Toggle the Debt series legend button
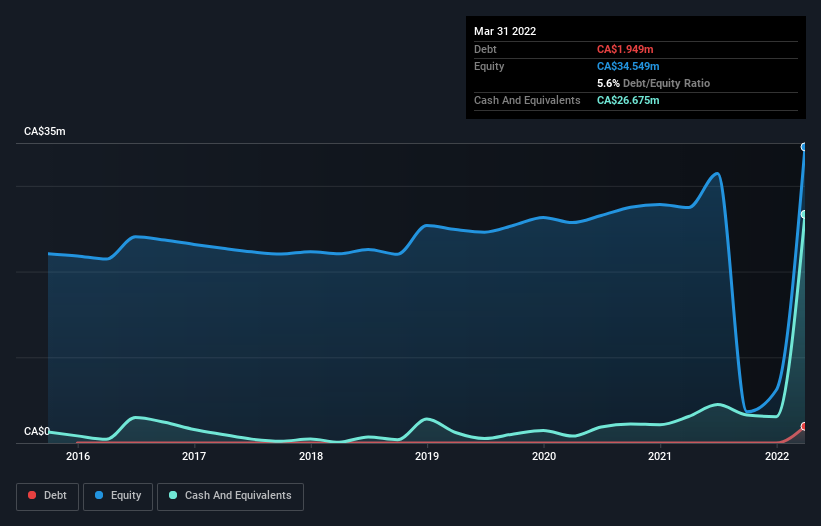821x526 pixels. point(47,496)
